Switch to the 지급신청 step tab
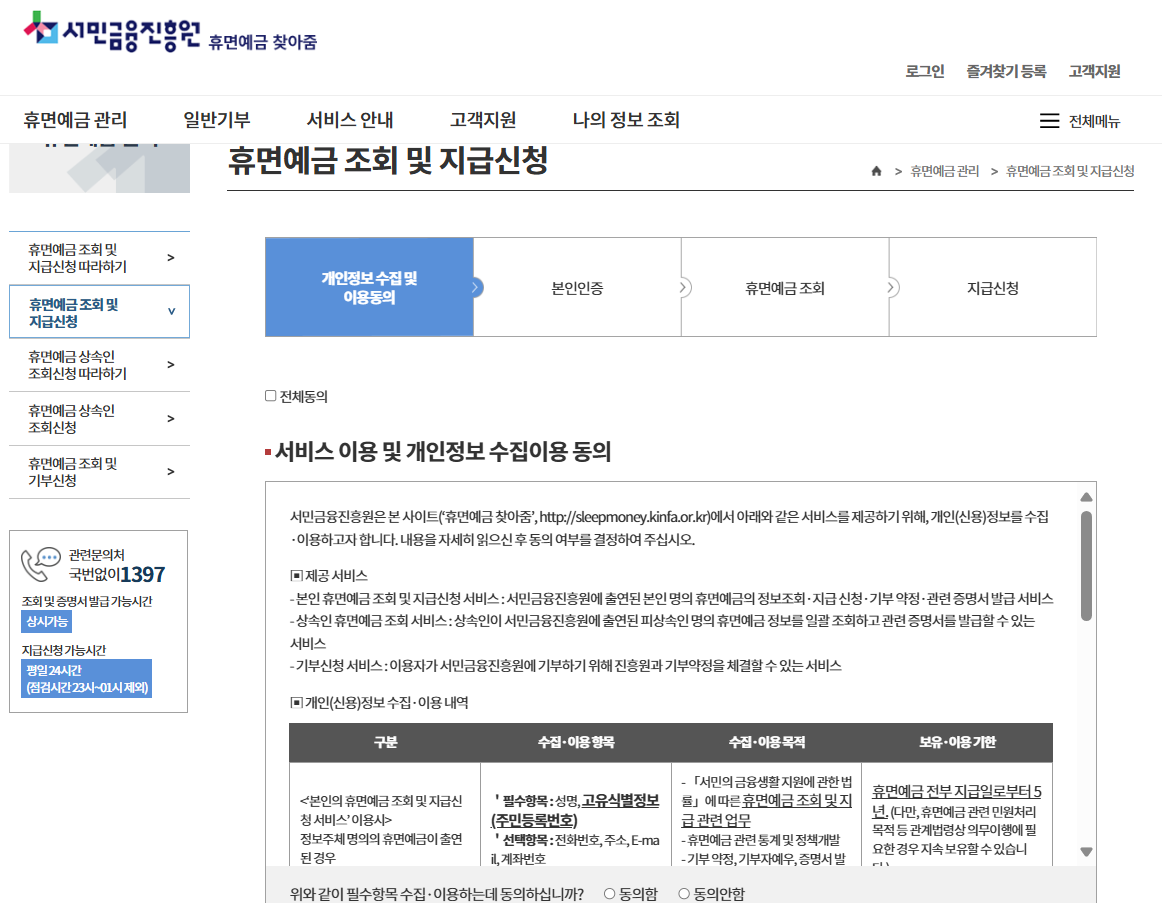The image size is (1162, 903). 992,287
